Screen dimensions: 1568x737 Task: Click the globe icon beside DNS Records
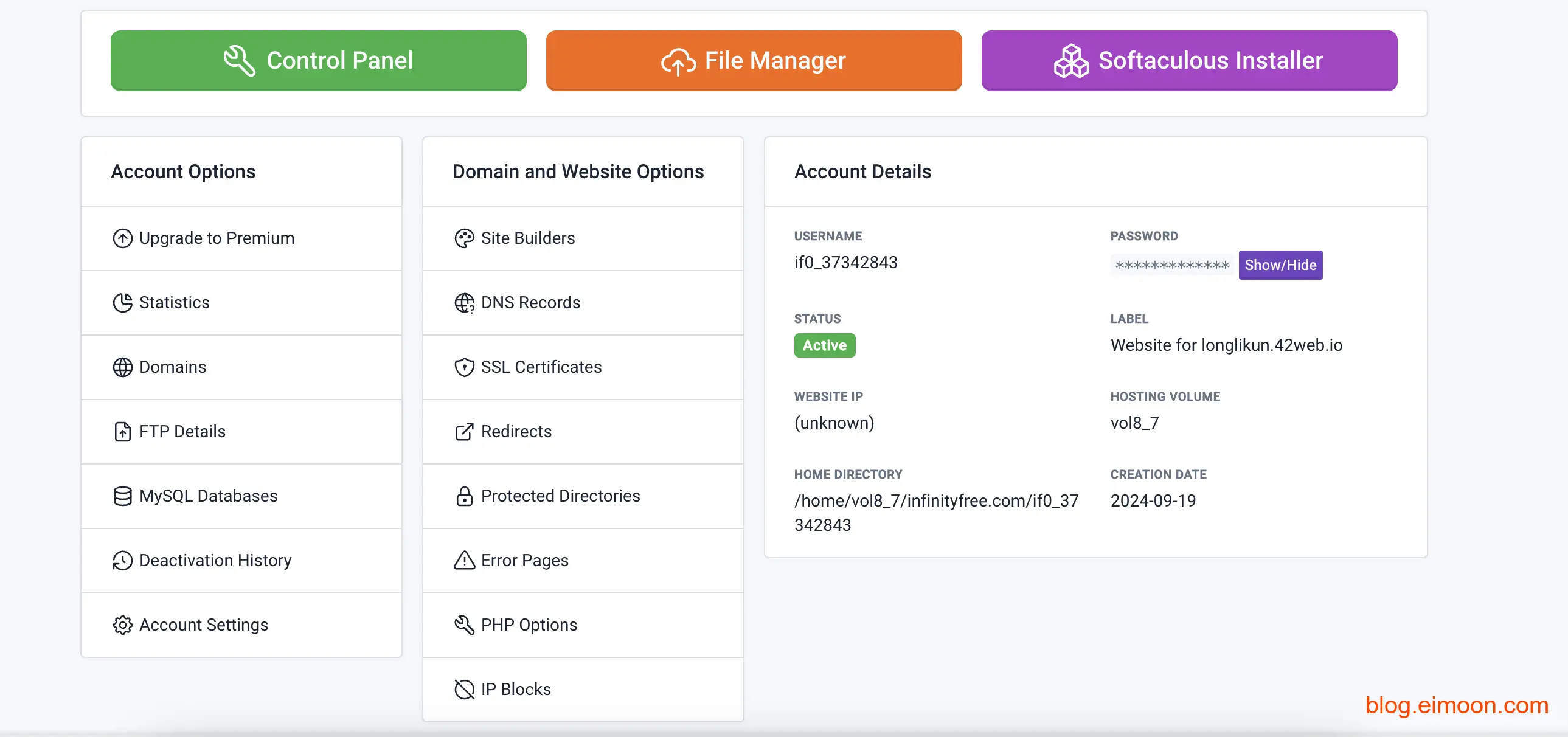pyautogui.click(x=464, y=302)
